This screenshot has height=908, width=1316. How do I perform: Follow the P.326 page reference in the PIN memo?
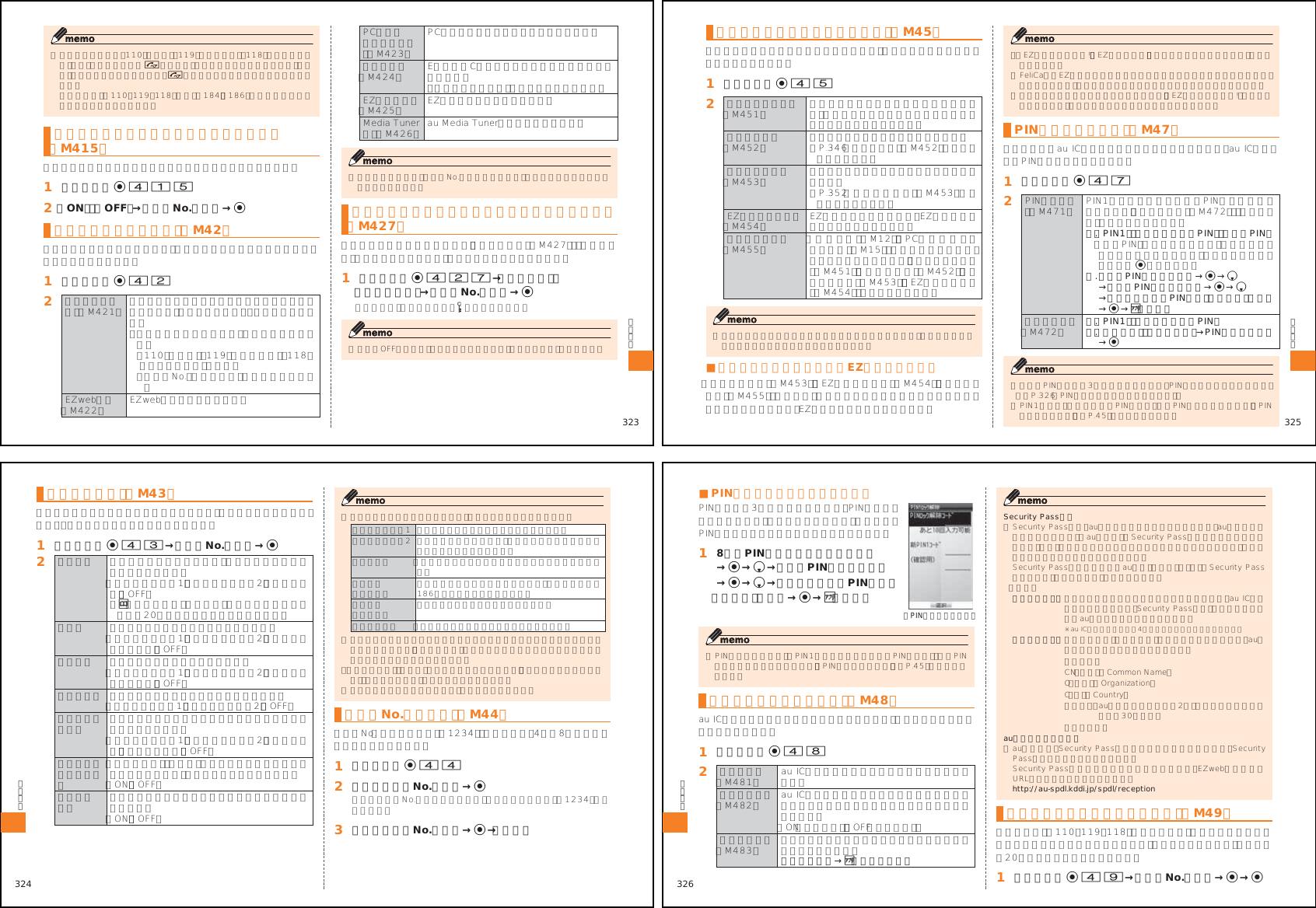coord(1041,395)
